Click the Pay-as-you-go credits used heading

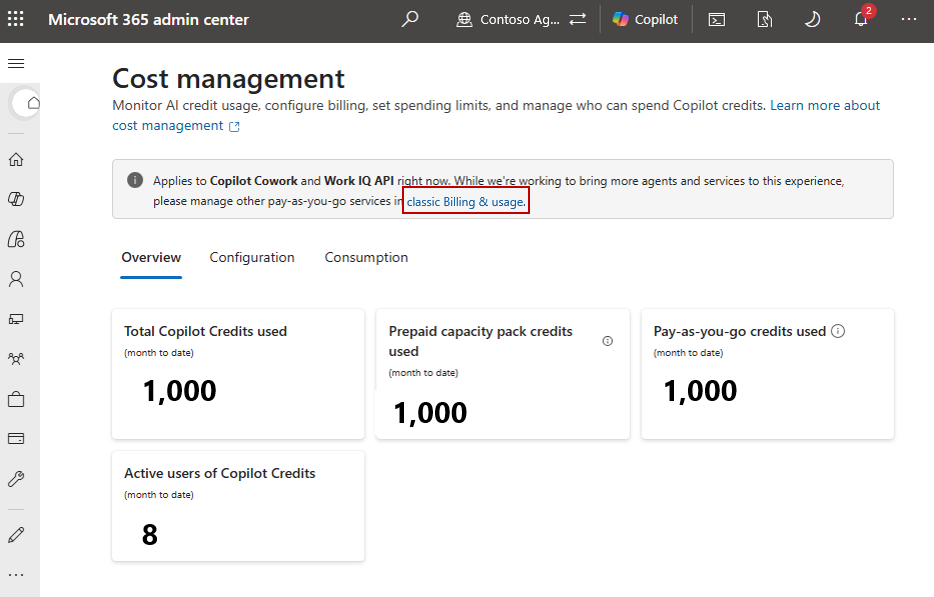click(x=740, y=331)
